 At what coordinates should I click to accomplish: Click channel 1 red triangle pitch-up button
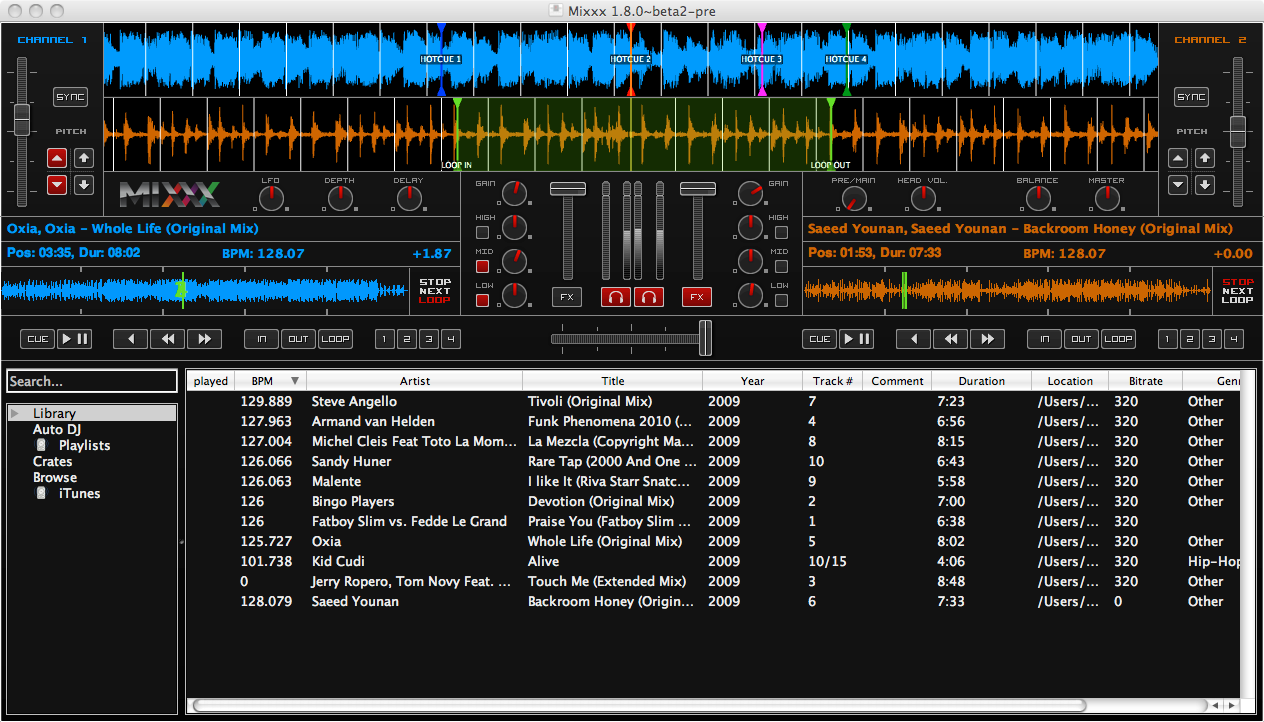57,158
